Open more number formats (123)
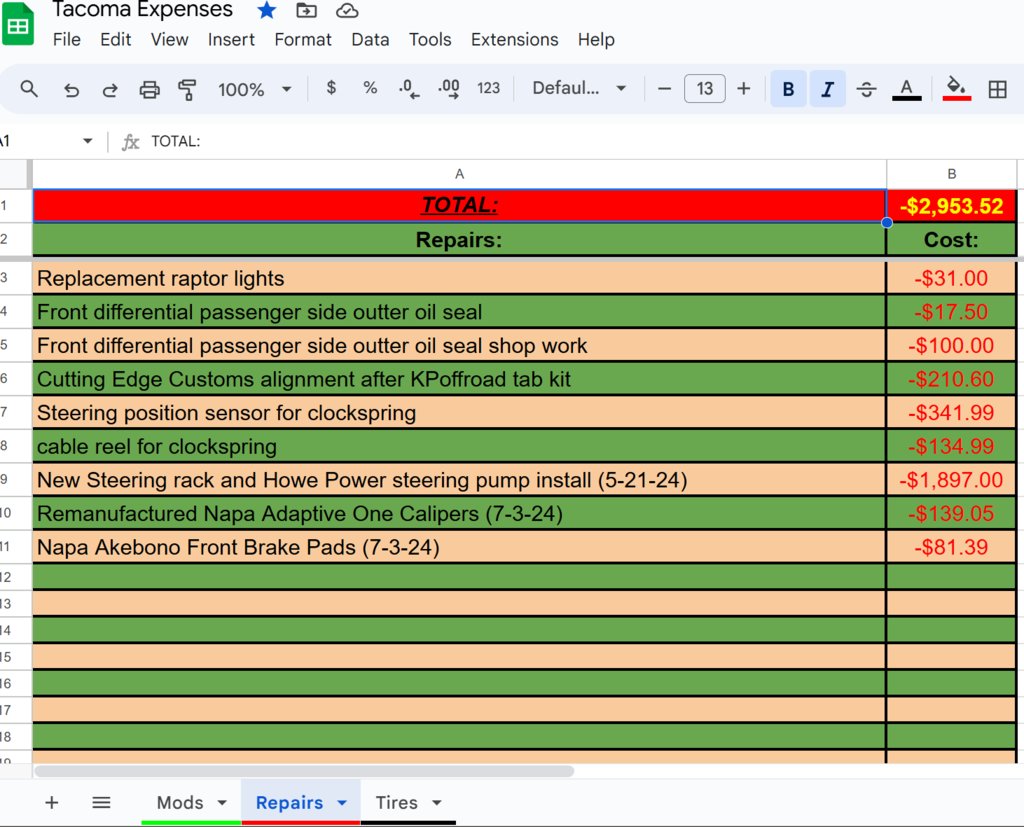 point(488,88)
